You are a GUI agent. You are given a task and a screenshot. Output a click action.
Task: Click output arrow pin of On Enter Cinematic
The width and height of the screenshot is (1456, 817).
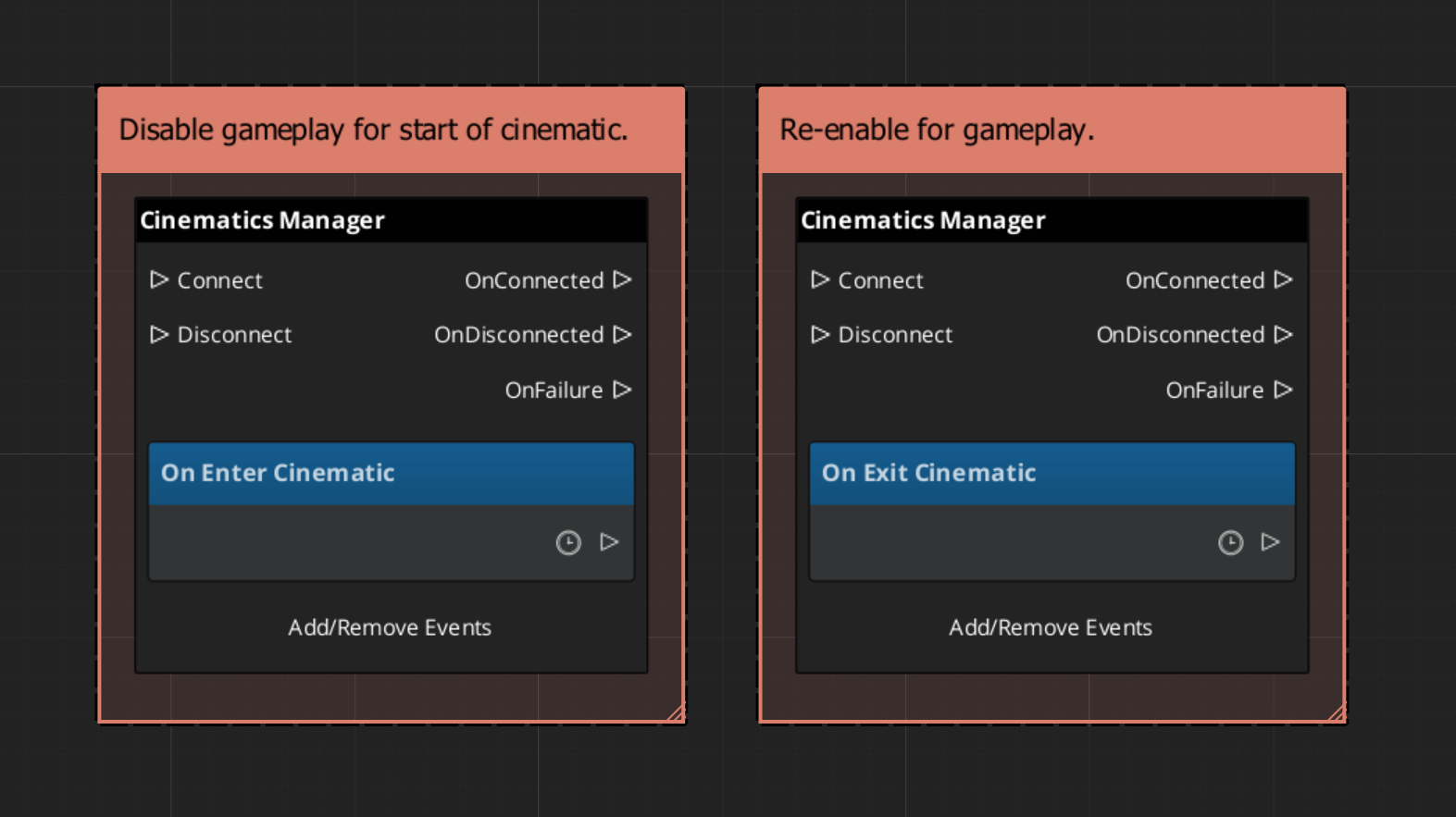(609, 542)
